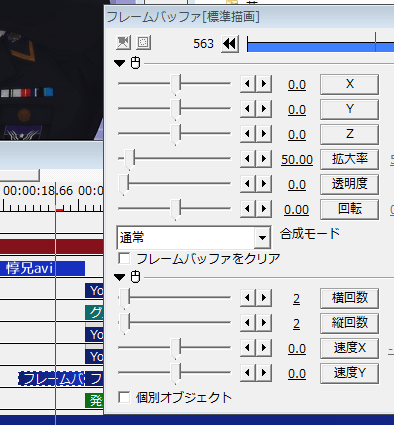Click the 拡大率 slider handle

pos(129,160)
